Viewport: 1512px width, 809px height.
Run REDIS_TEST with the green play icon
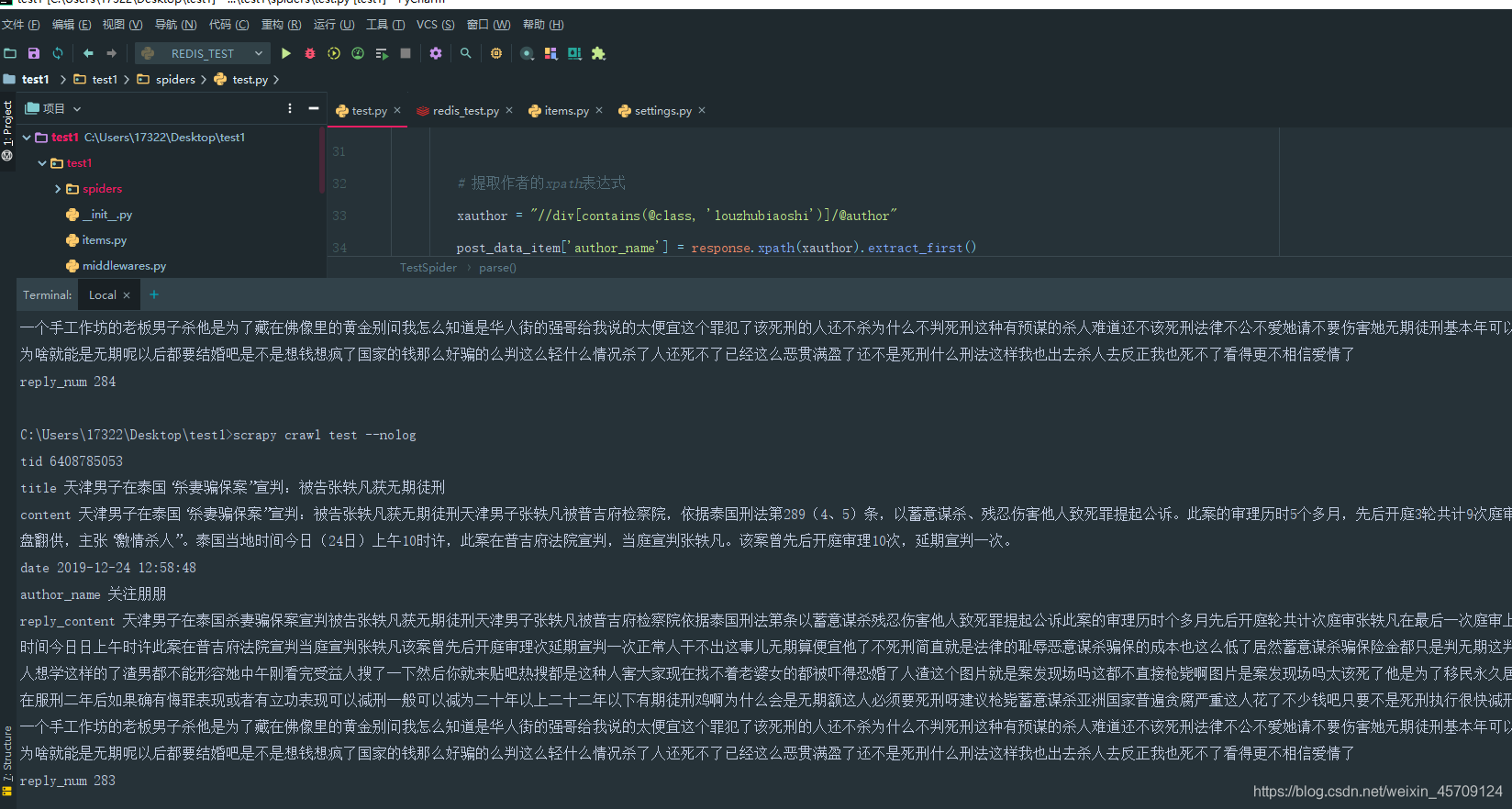point(286,53)
